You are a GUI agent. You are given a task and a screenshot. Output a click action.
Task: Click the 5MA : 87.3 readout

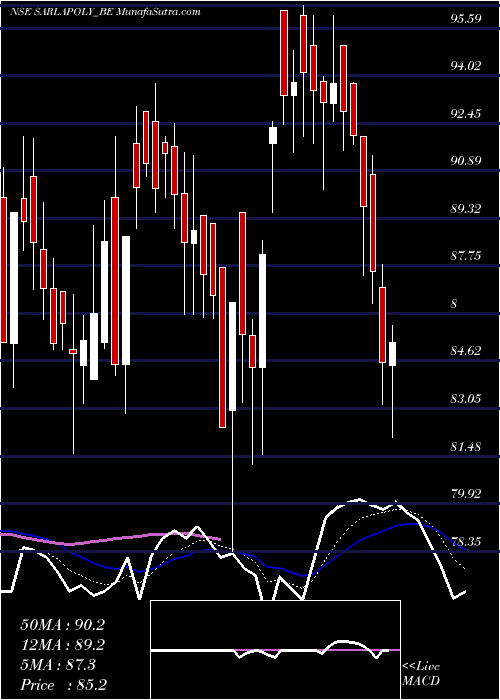58,665
